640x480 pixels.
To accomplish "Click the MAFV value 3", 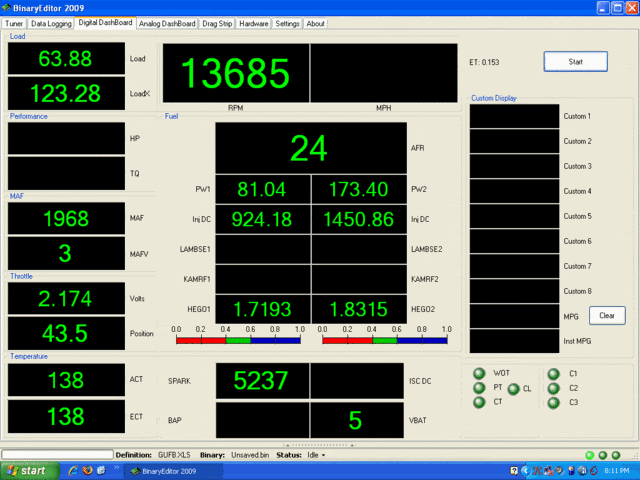I will point(66,253).
